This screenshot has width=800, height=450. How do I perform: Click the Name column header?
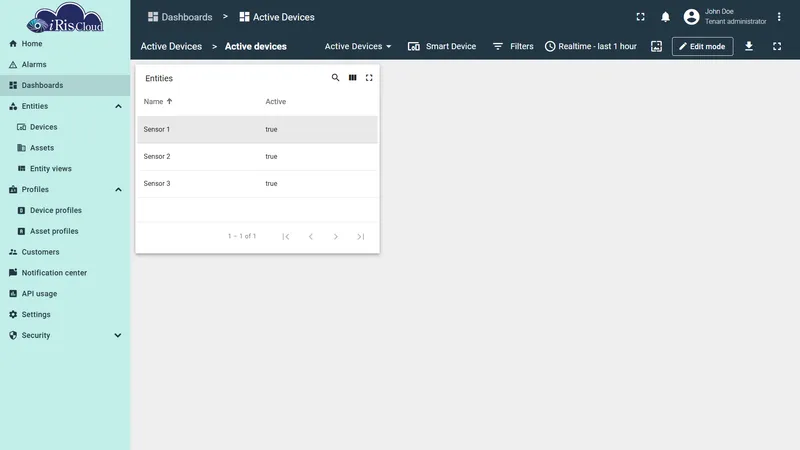[x=153, y=102]
